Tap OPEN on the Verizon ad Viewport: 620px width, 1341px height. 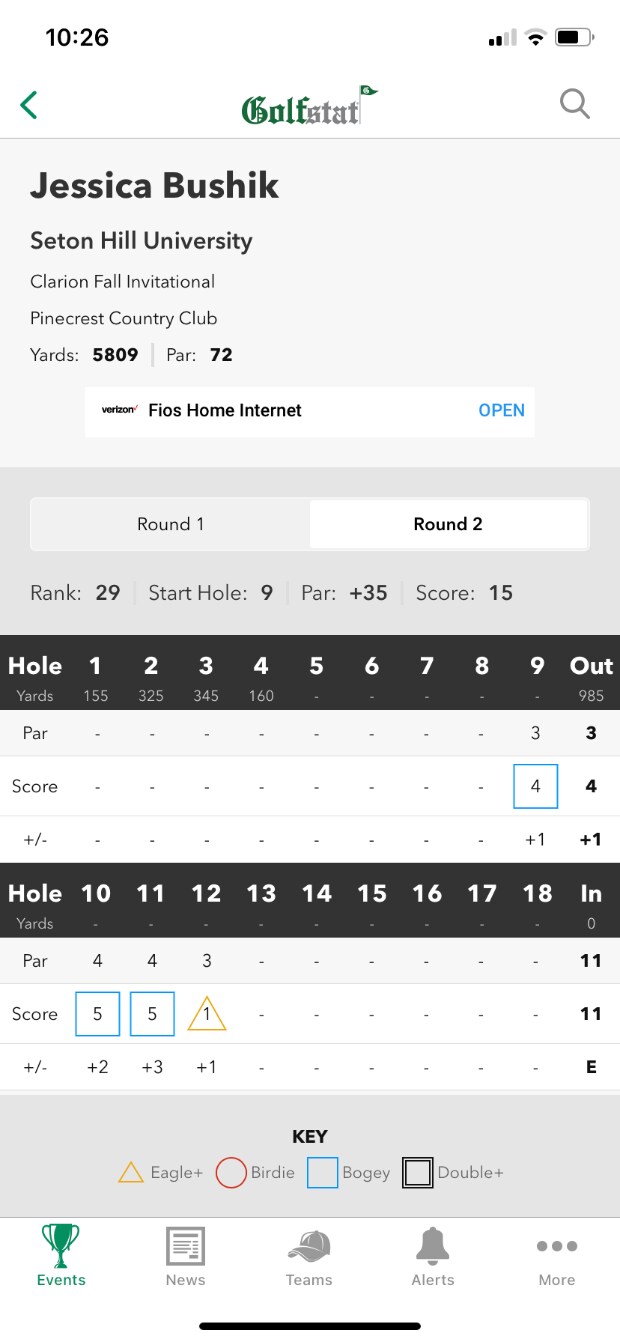[x=501, y=410]
